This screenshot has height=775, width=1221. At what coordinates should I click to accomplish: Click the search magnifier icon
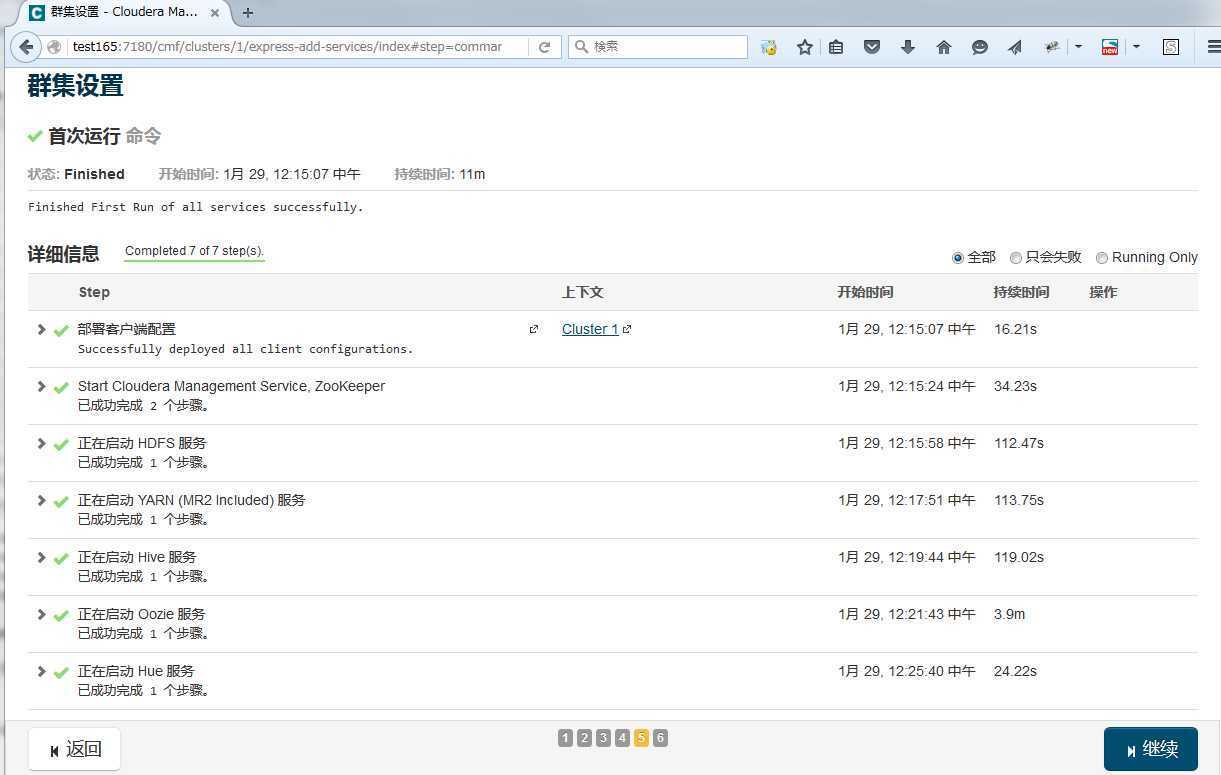[580, 47]
